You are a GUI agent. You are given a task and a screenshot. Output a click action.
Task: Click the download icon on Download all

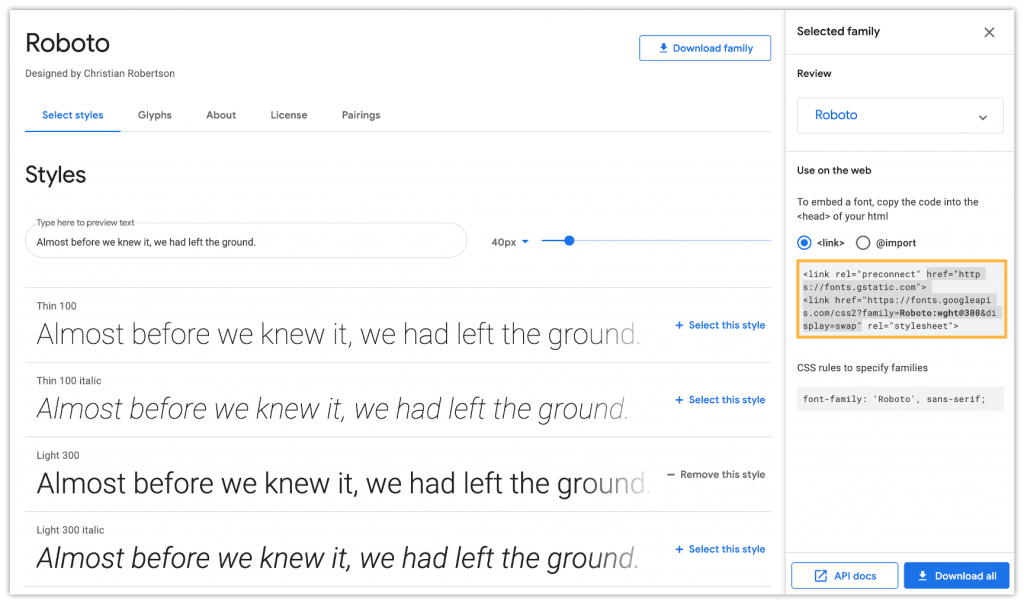pos(921,575)
